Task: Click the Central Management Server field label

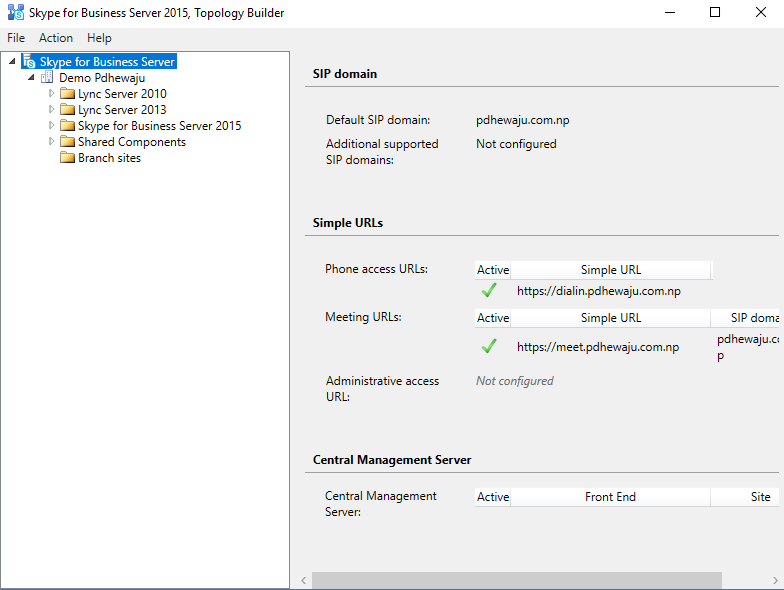Action: point(380,504)
